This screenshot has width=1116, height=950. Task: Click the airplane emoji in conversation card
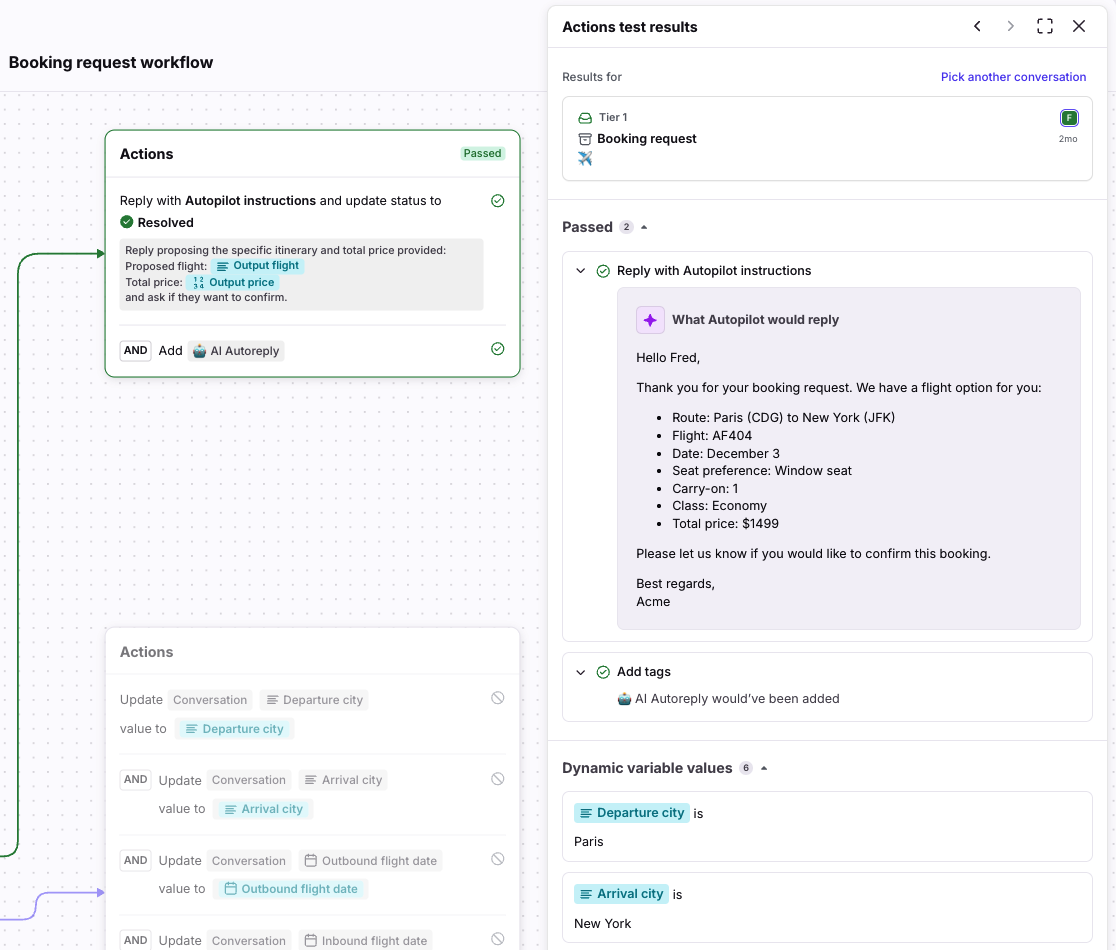pos(585,159)
